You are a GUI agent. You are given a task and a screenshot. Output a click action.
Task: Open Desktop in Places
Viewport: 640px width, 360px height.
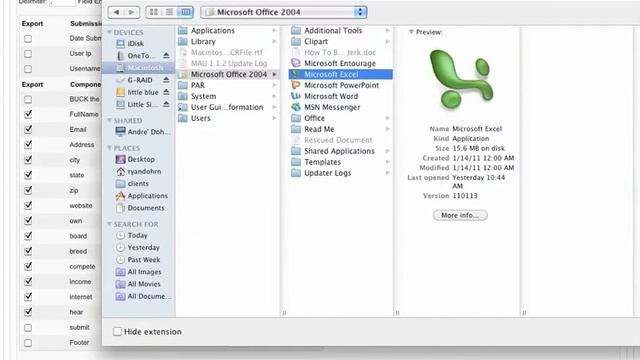[141, 159]
